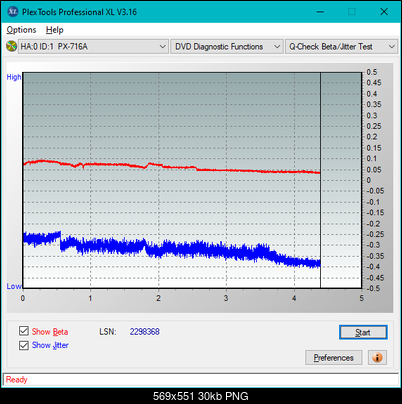Image resolution: width=402 pixels, height=404 pixels.
Task: Toggle the Show Jitter checkbox
Action: click(x=24, y=345)
